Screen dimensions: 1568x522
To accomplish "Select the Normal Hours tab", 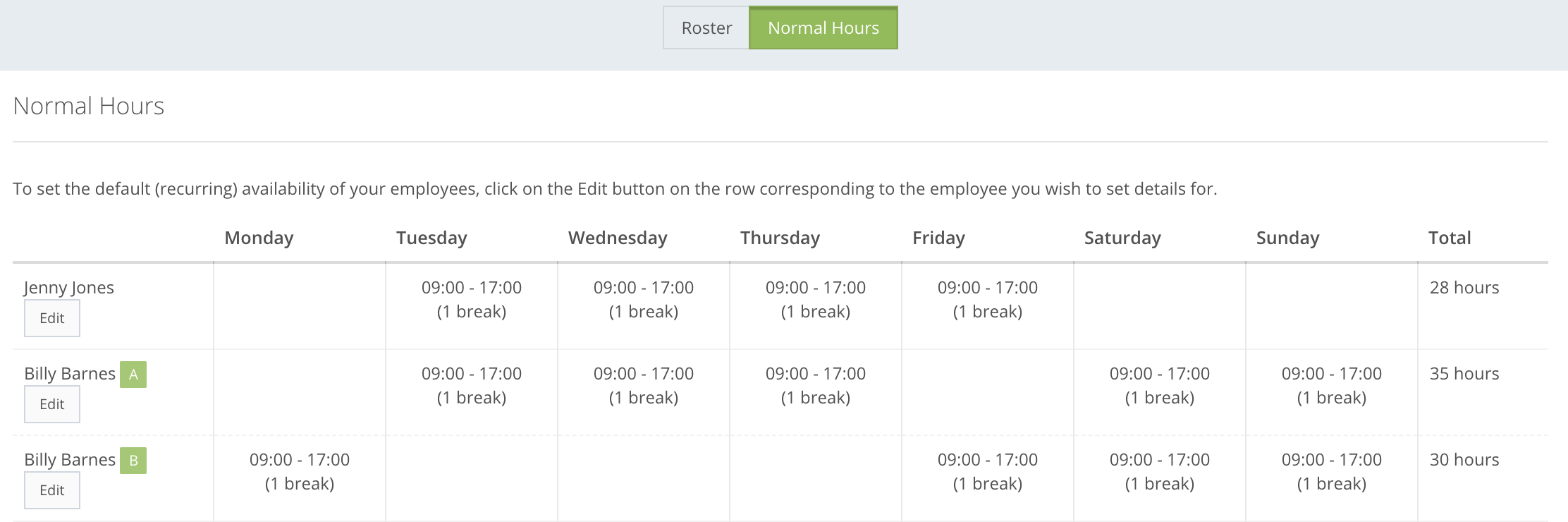I will [823, 28].
